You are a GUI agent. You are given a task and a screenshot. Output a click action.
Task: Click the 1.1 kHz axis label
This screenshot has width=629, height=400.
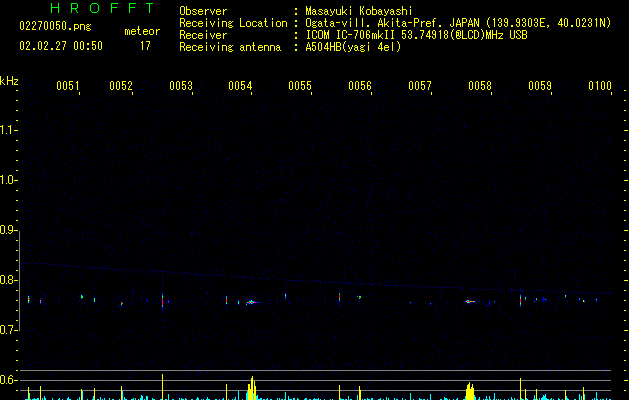8,130
